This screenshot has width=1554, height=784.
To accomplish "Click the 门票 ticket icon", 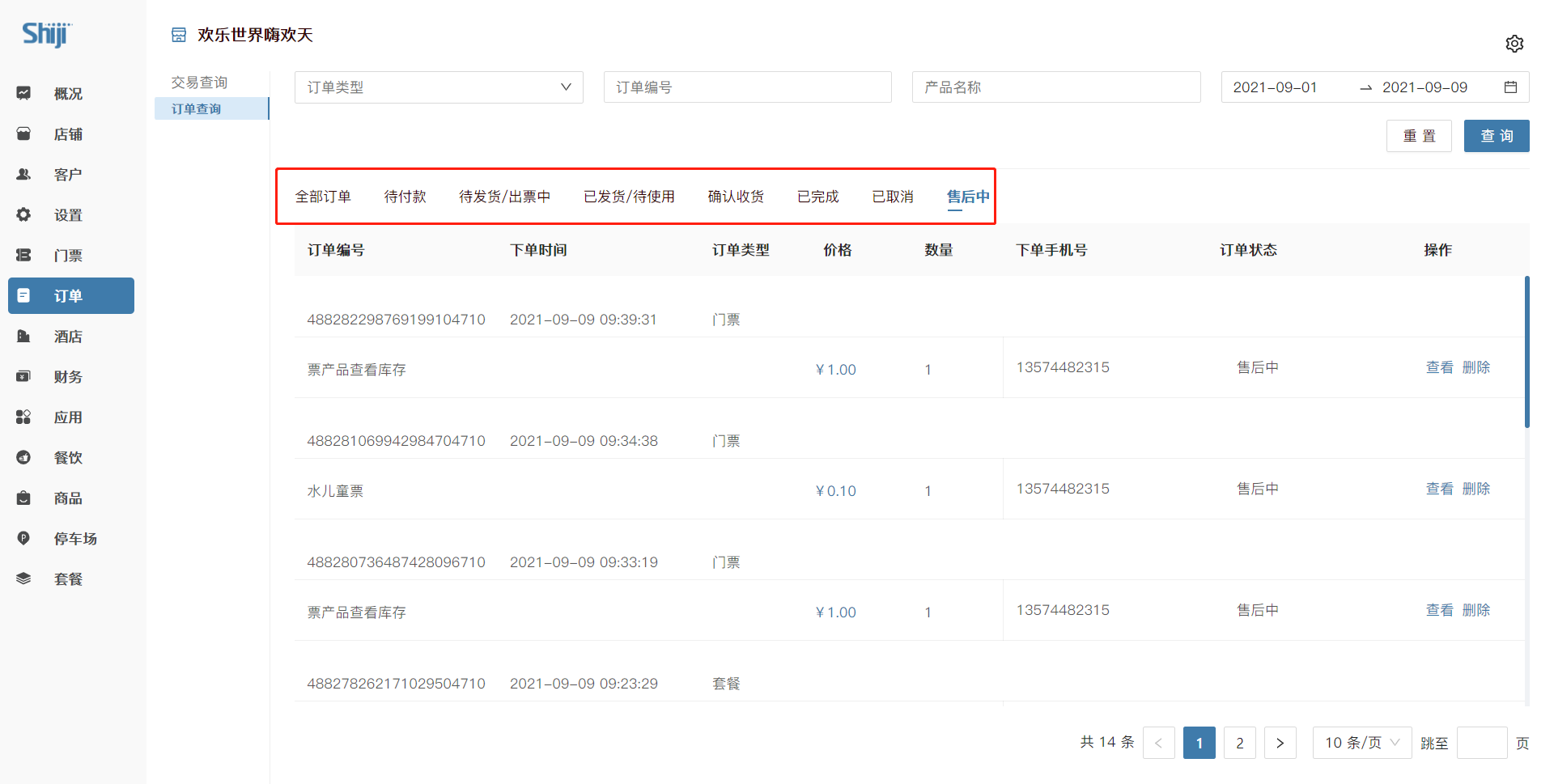I will coord(23,255).
